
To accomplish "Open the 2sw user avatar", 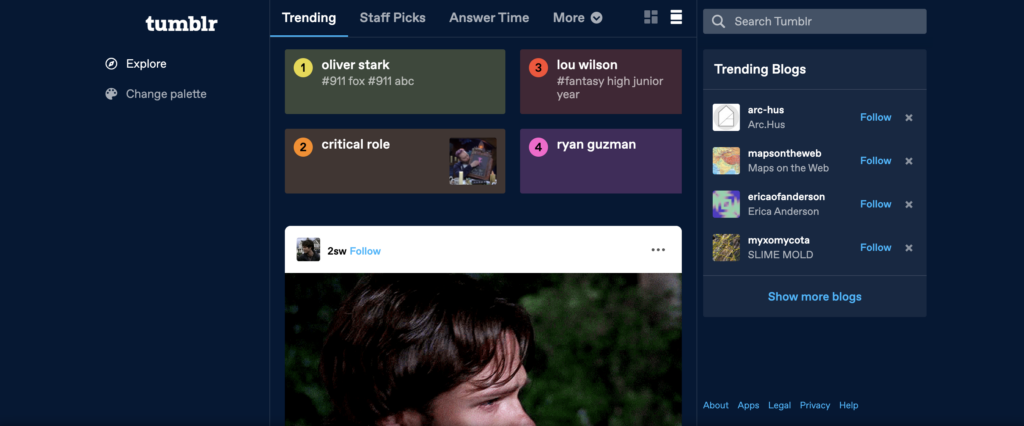I will [x=308, y=250].
